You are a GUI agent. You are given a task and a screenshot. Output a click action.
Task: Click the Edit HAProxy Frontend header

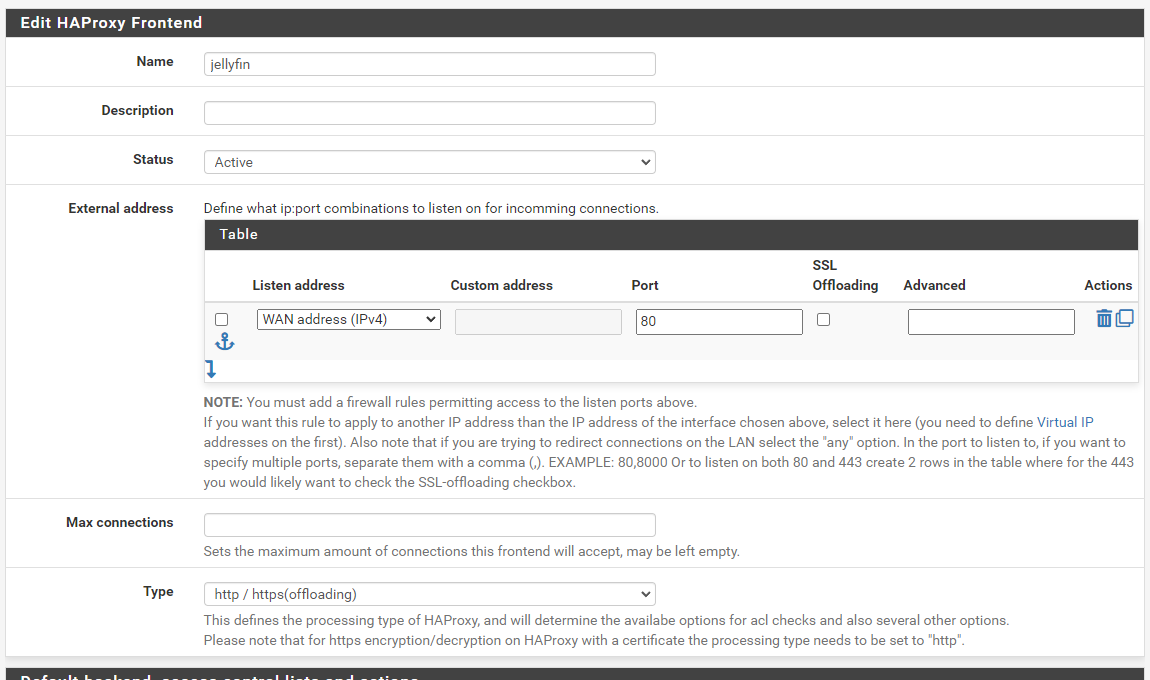[x=111, y=22]
